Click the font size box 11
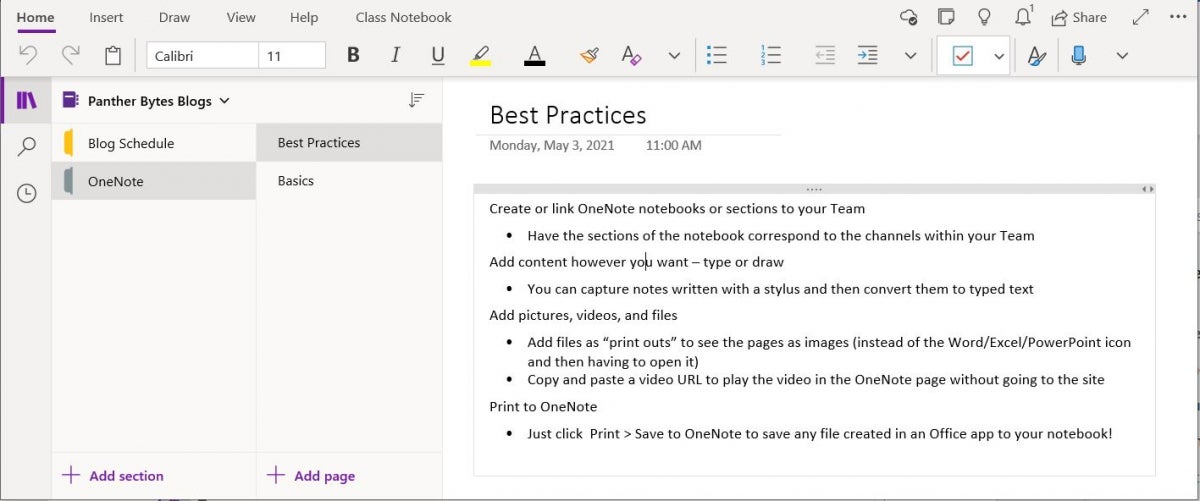This screenshot has height=501, width=1200. (x=292, y=56)
